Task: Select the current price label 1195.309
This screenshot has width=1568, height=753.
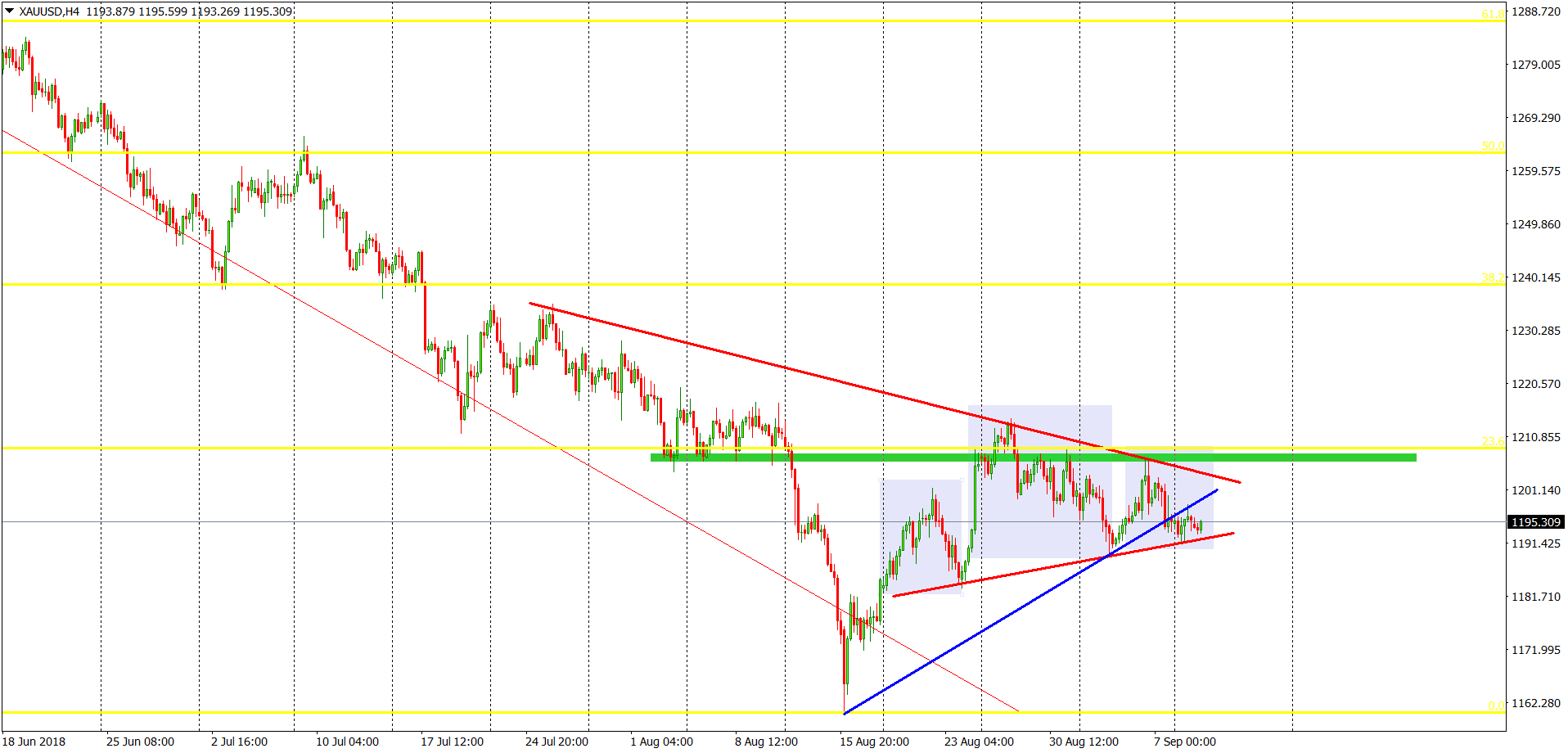Action: point(1535,522)
